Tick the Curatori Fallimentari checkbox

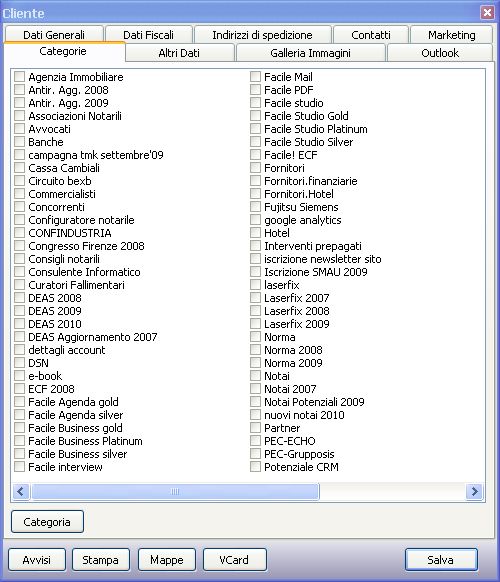pos(19,285)
